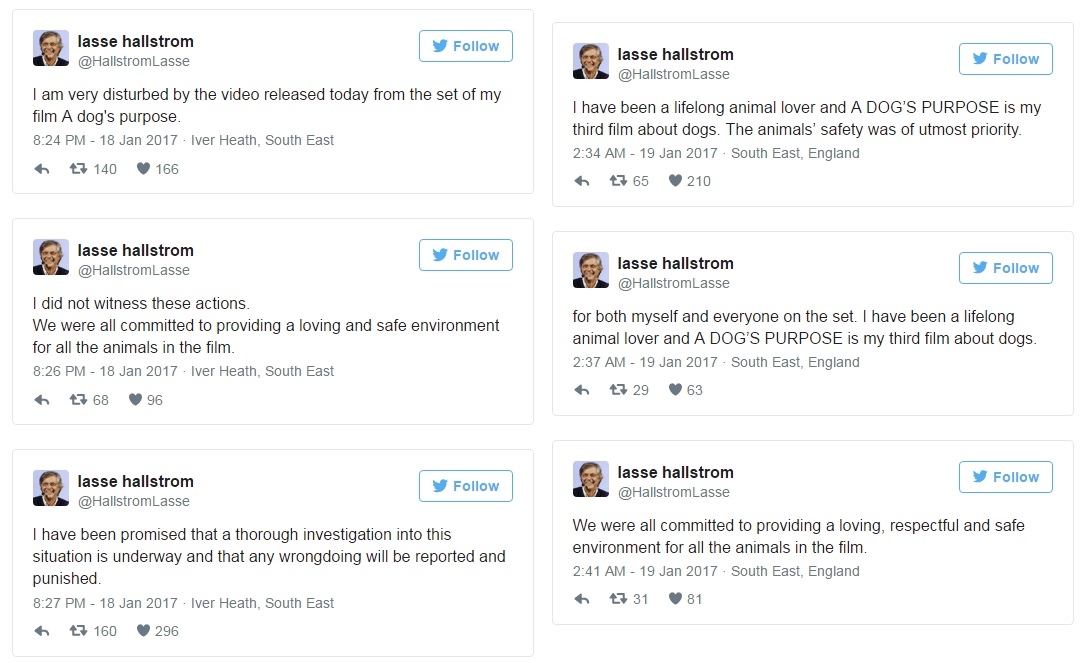Open @HallstromLasse handle in 8:26 PM tweet
Image resolution: width=1081 pixels, height=663 pixels.
point(134,270)
